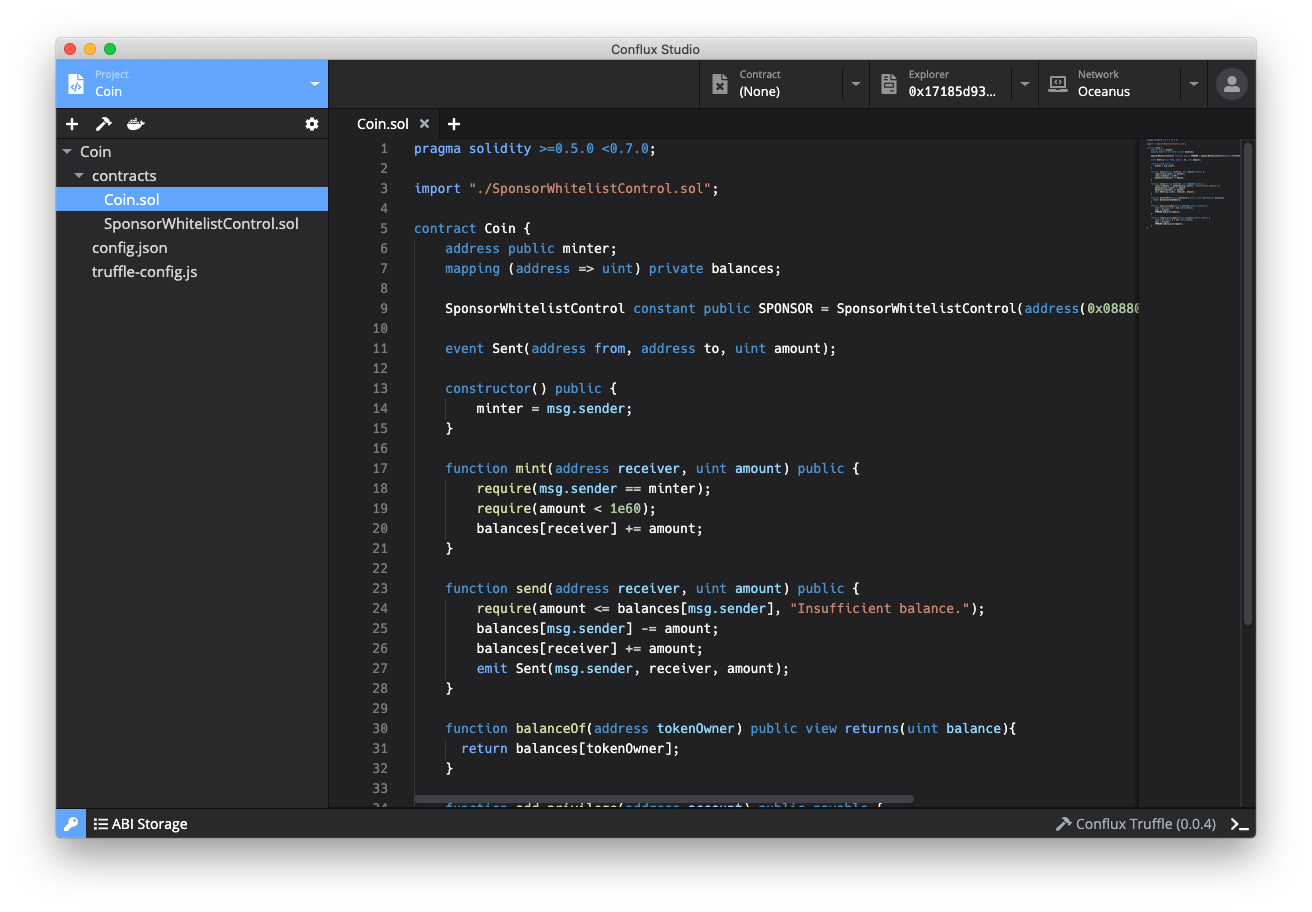Screen dimensions: 1312x912
Task: Click the 'function balanceOf' definition
Action: [730, 728]
